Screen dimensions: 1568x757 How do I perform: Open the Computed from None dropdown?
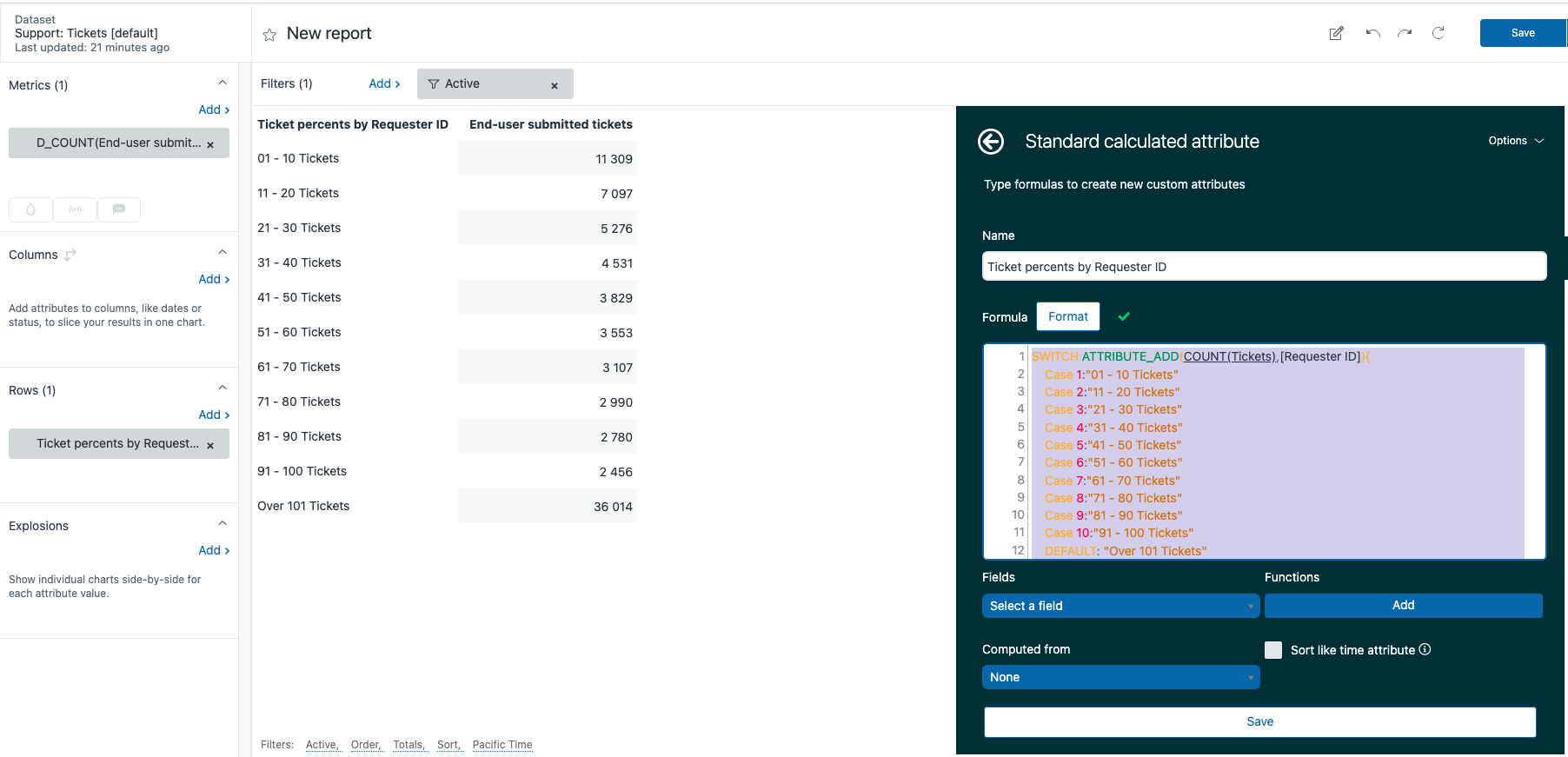(1120, 677)
